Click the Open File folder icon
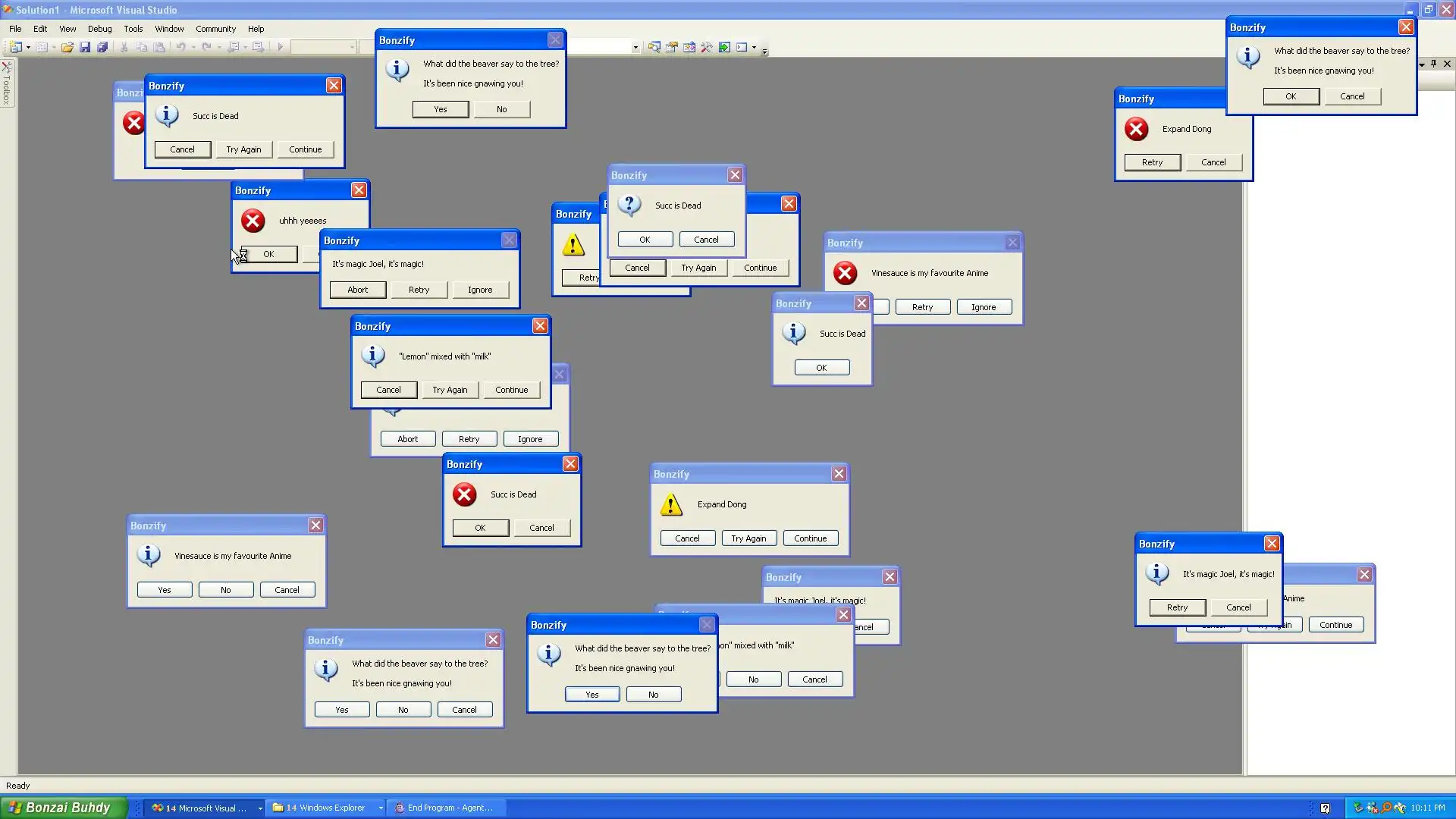The image size is (1456, 819). click(67, 47)
